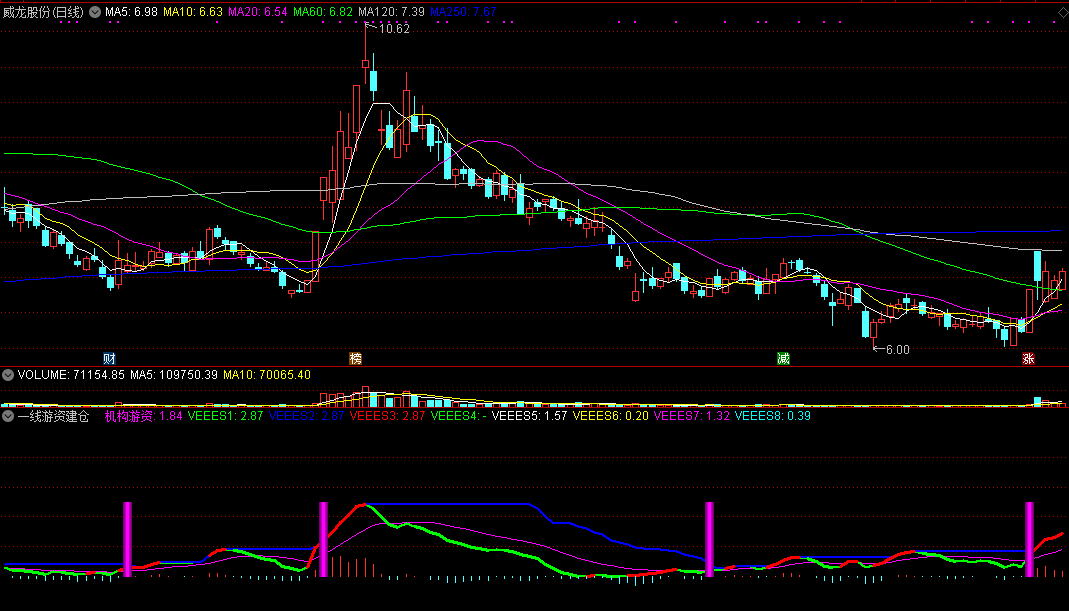Viewport: 1069px width, 611px height.
Task: Click the MA20: 6.54 label
Action: pyautogui.click(x=258, y=12)
